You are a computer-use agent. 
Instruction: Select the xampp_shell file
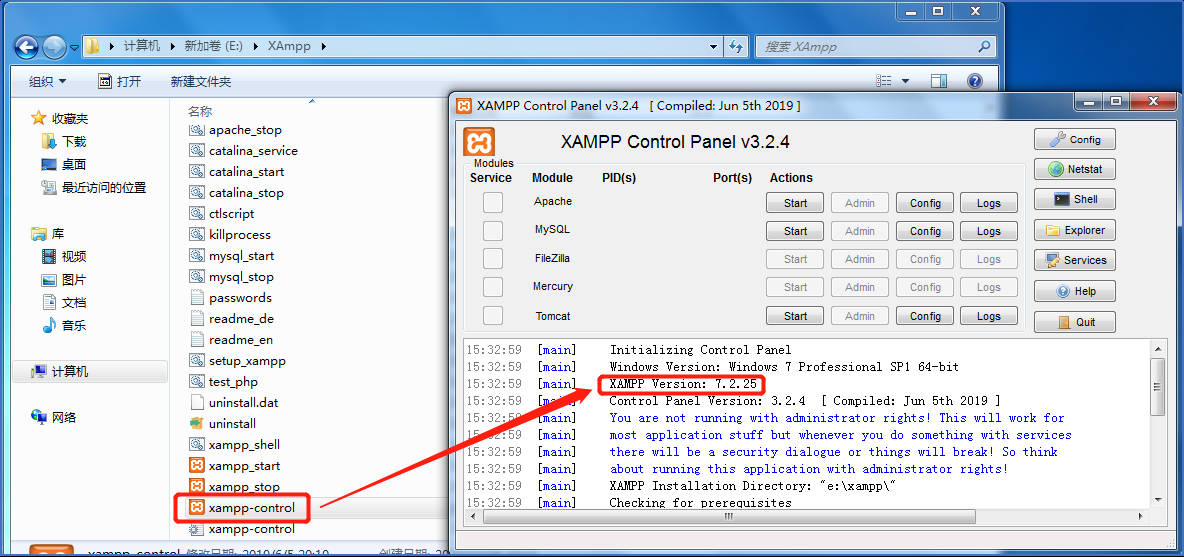pyautogui.click(x=235, y=445)
